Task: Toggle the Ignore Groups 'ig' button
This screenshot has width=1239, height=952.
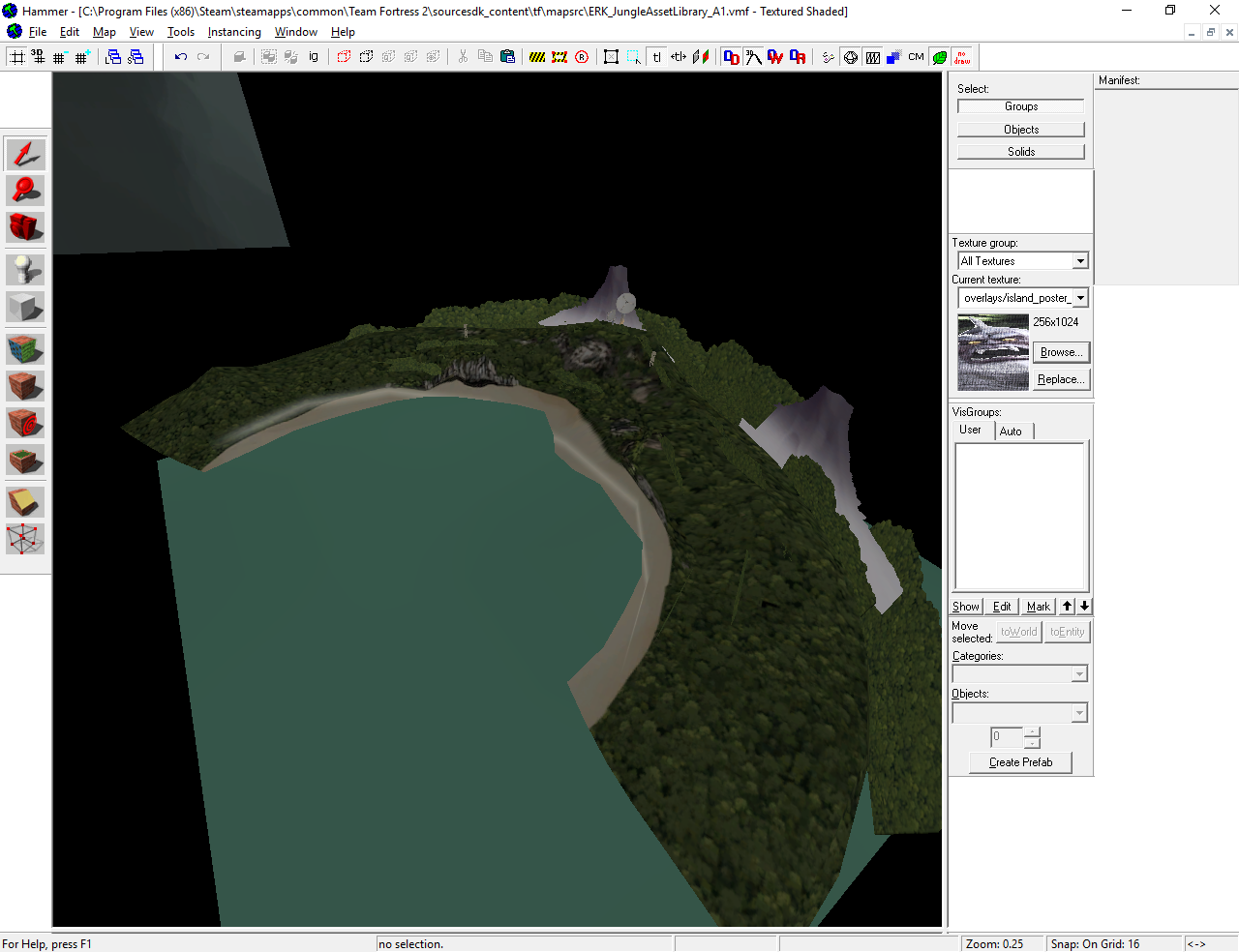Action: point(314,57)
